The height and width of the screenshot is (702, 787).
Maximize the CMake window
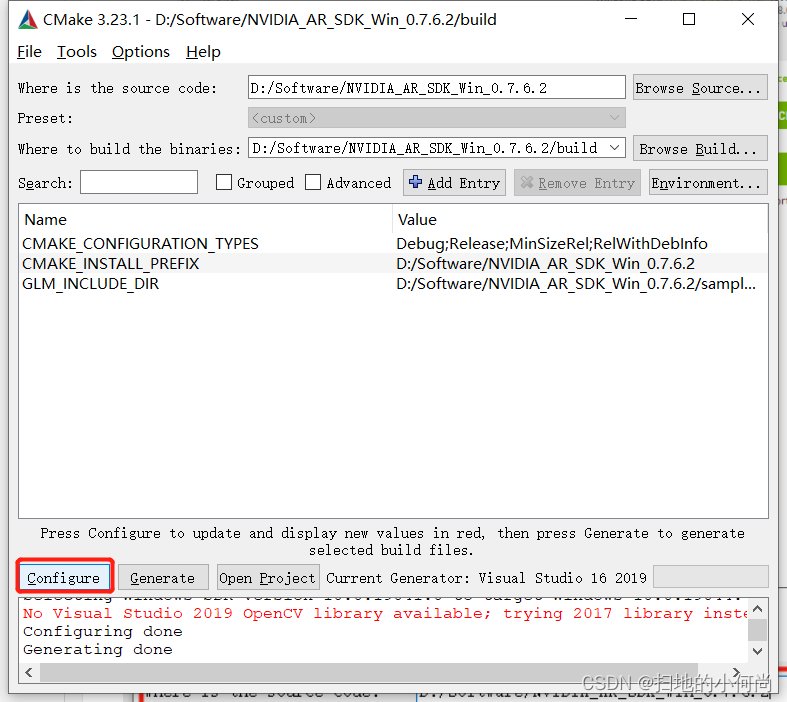[x=689, y=19]
